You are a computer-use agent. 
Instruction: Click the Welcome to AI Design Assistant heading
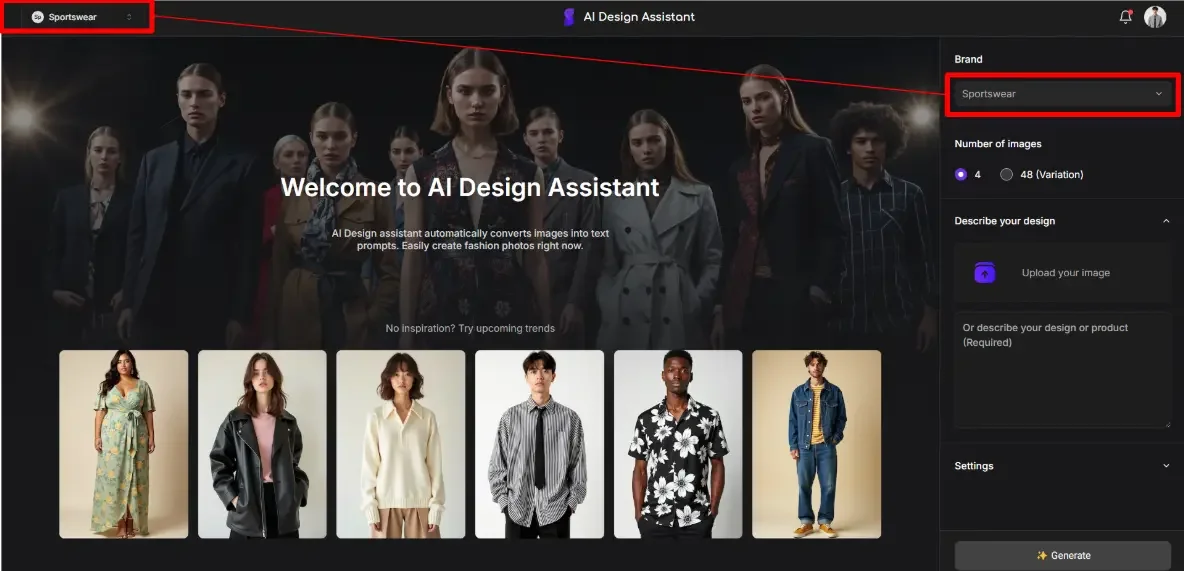[x=470, y=187]
